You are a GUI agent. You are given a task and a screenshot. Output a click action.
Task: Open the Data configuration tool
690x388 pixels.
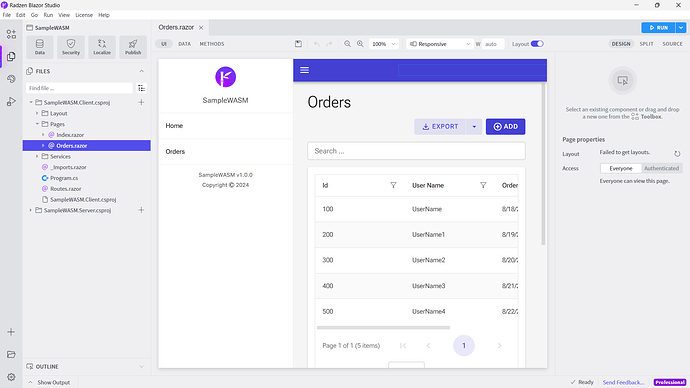pyautogui.click(x=40, y=47)
